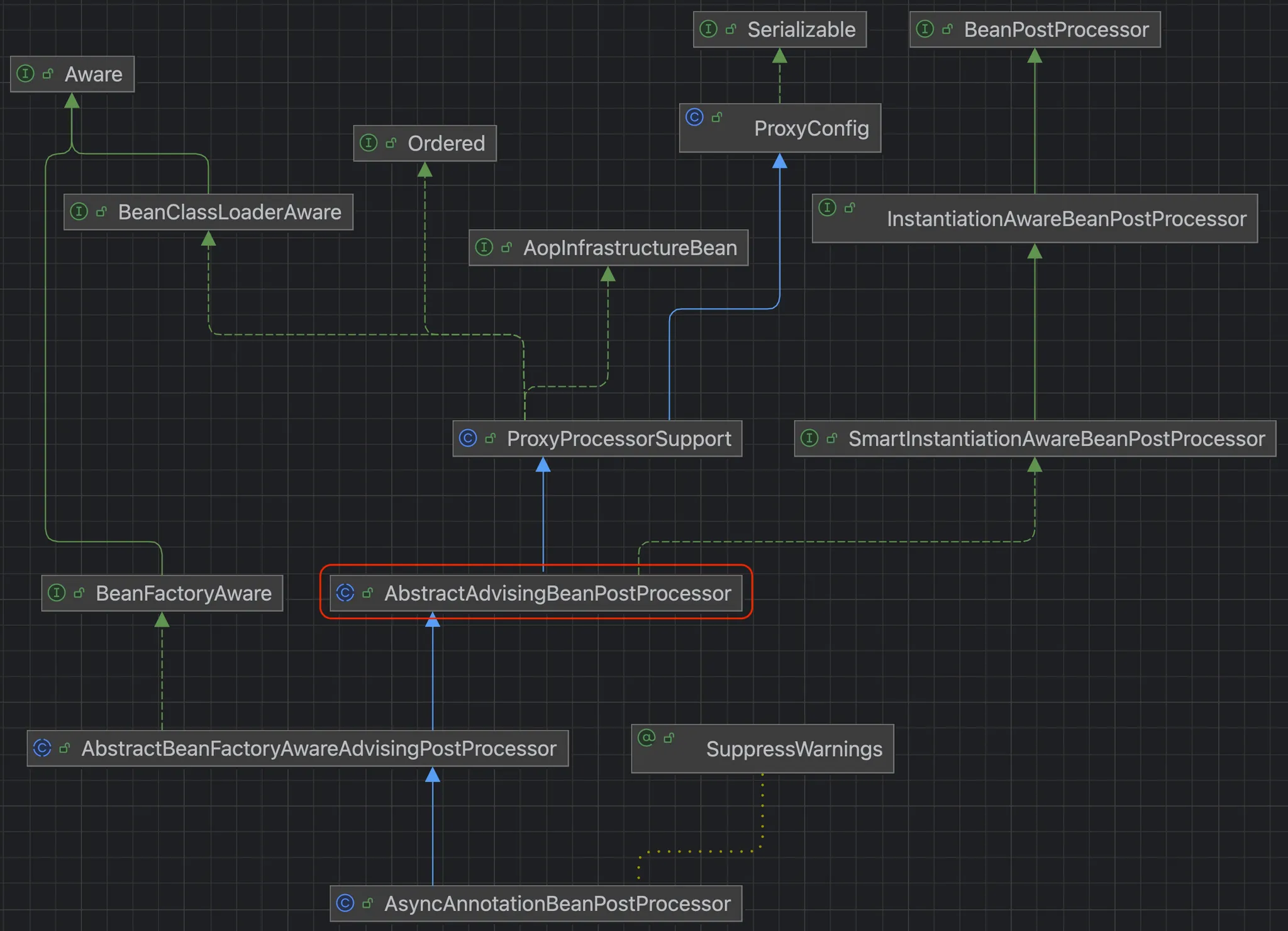Click the interface icon on Aware node

click(x=25, y=74)
